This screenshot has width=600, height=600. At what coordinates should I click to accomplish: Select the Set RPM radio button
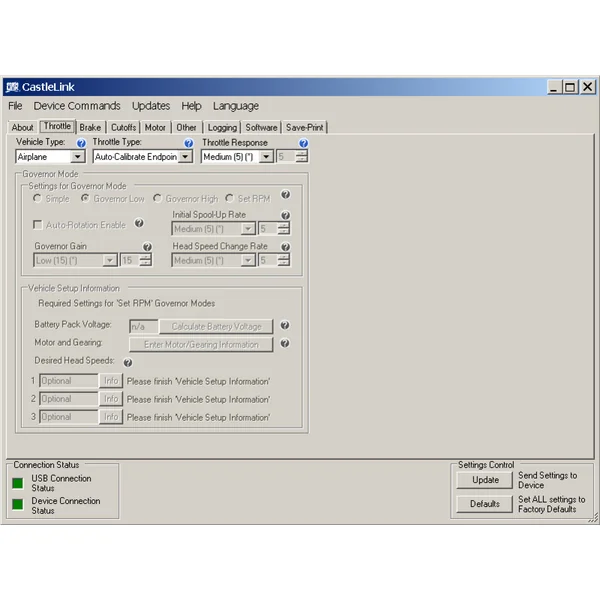(229, 199)
